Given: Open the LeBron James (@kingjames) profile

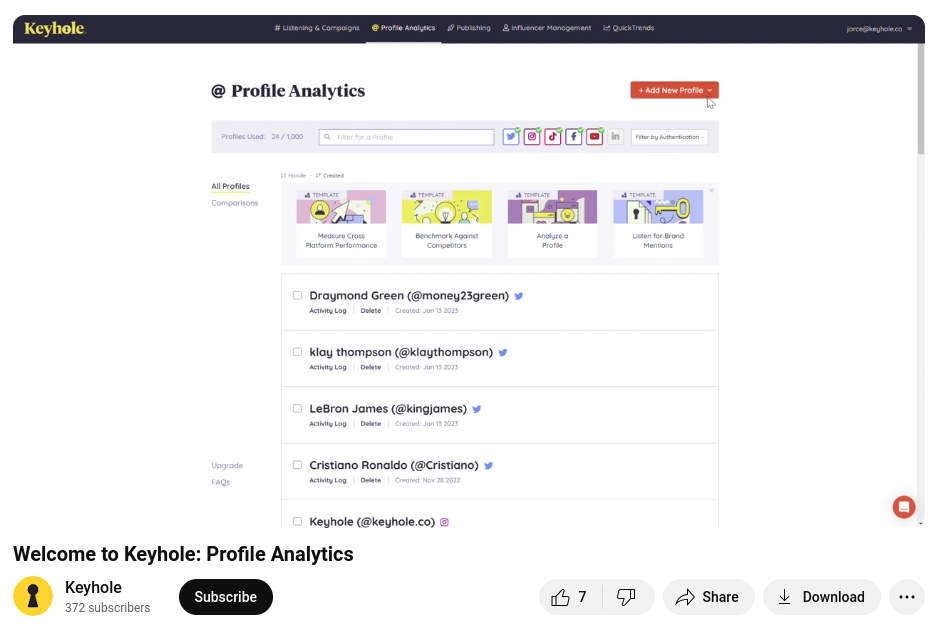Looking at the screenshot, I should click(388, 409).
